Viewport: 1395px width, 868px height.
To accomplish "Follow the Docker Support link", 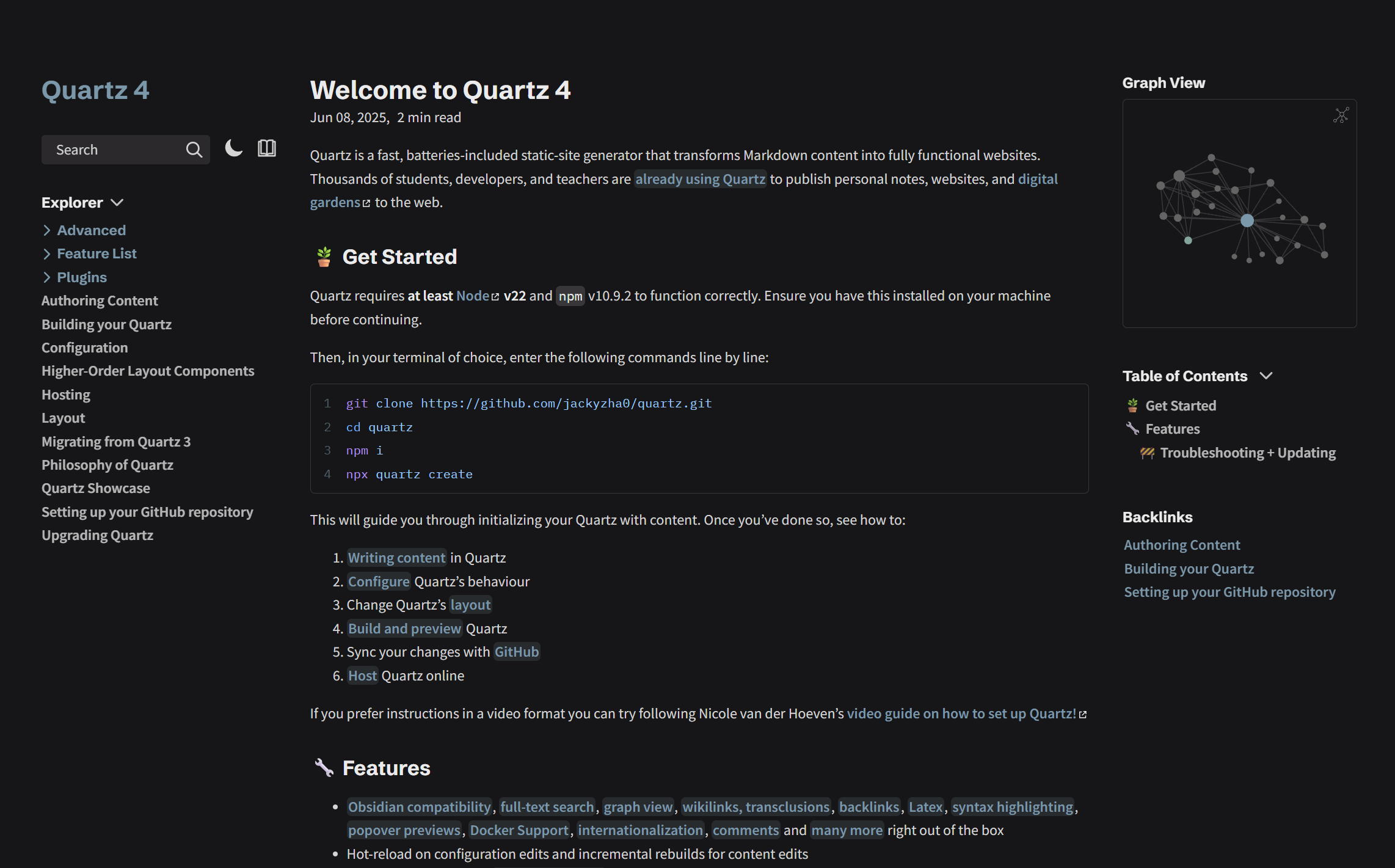I will [x=519, y=830].
